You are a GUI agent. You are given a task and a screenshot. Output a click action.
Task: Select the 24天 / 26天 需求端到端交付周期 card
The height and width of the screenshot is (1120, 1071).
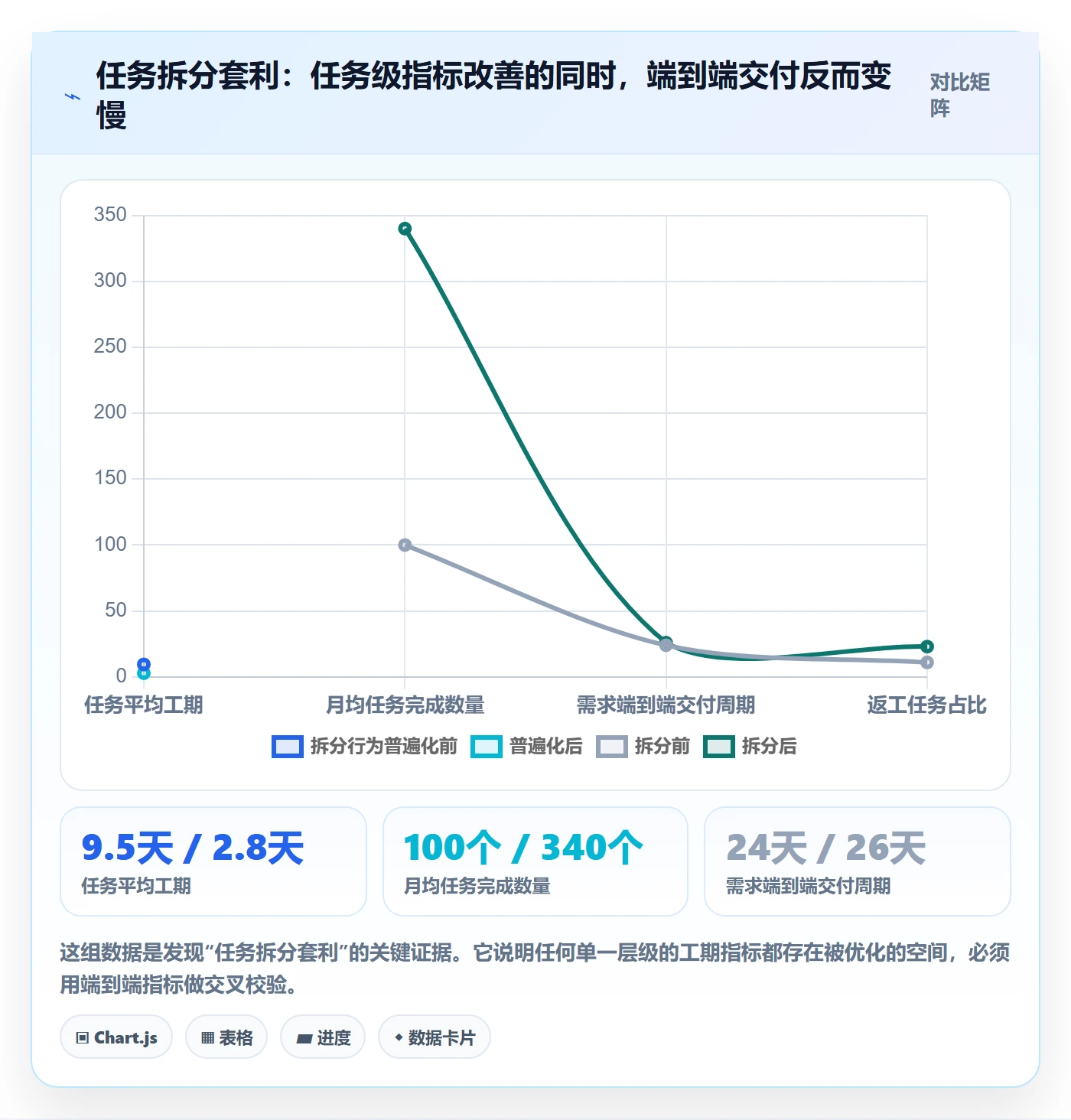pyautogui.click(x=858, y=861)
